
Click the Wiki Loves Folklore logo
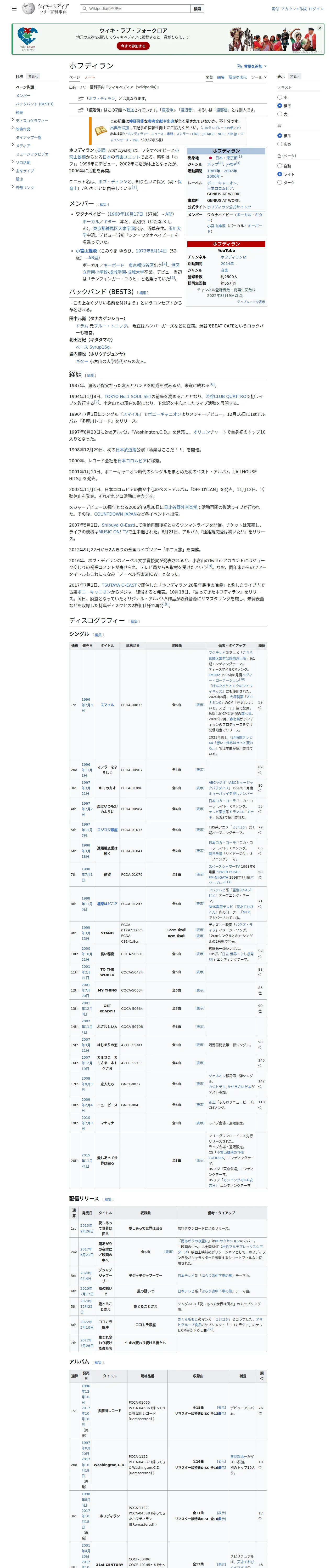pyautogui.click(x=28, y=38)
